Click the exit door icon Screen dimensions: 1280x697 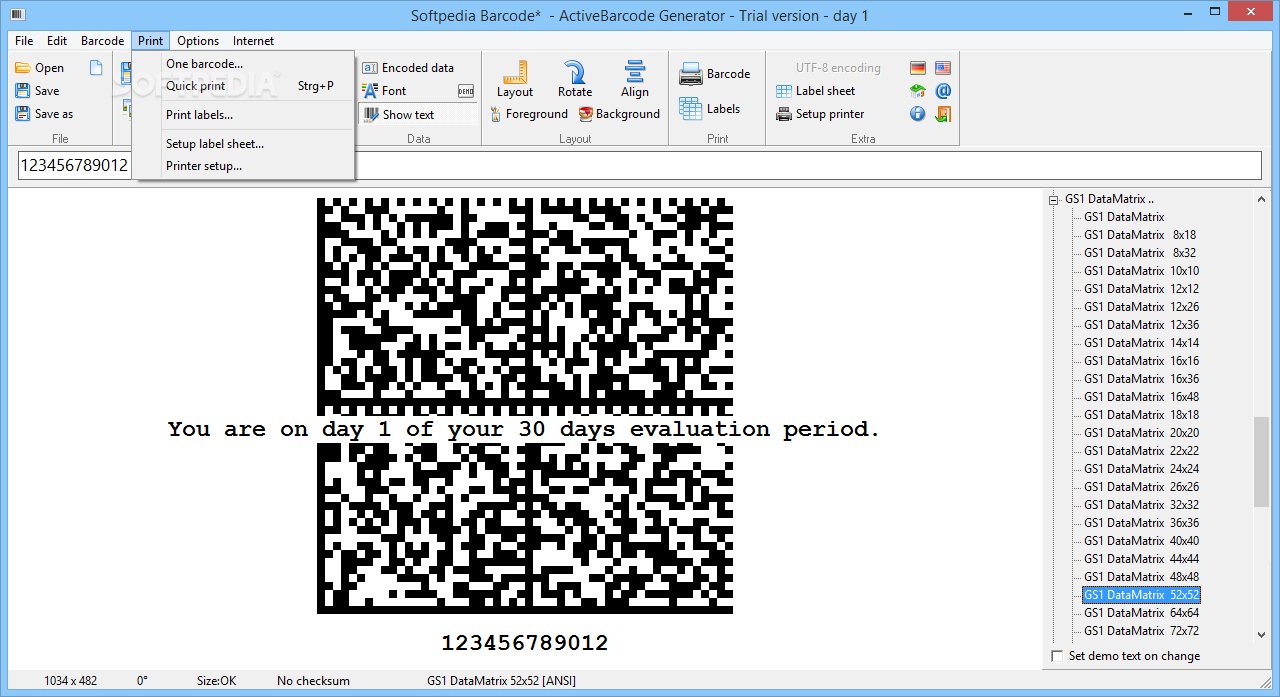[x=943, y=114]
